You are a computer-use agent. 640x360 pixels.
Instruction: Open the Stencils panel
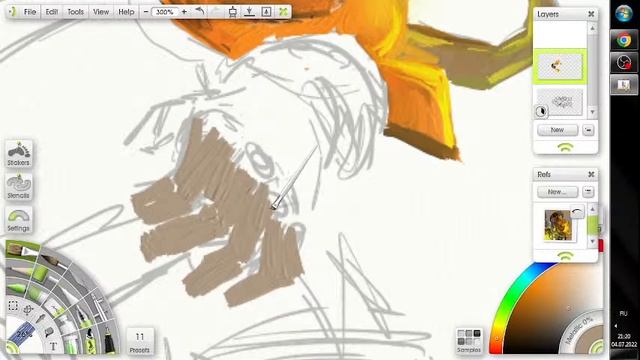[x=19, y=187]
